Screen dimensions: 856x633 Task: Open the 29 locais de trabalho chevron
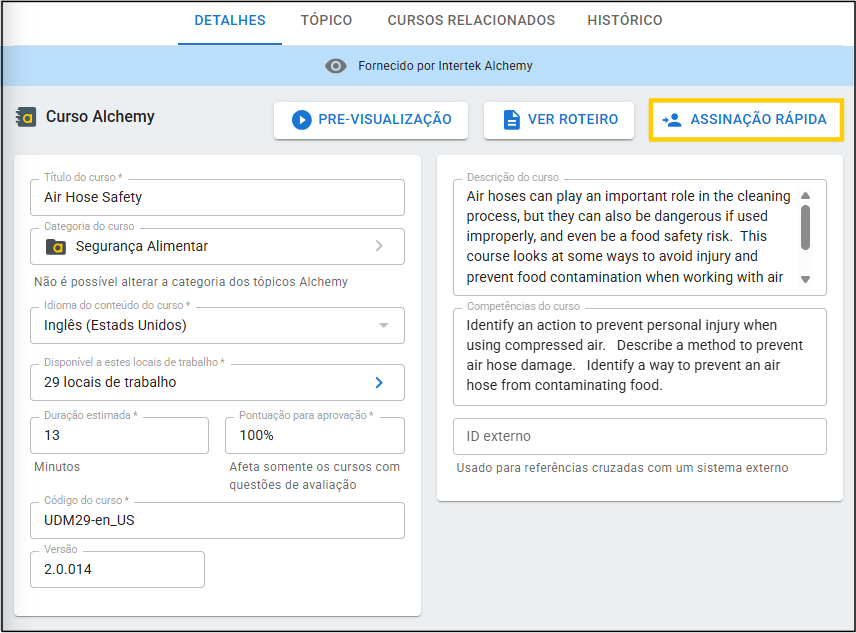(x=379, y=383)
